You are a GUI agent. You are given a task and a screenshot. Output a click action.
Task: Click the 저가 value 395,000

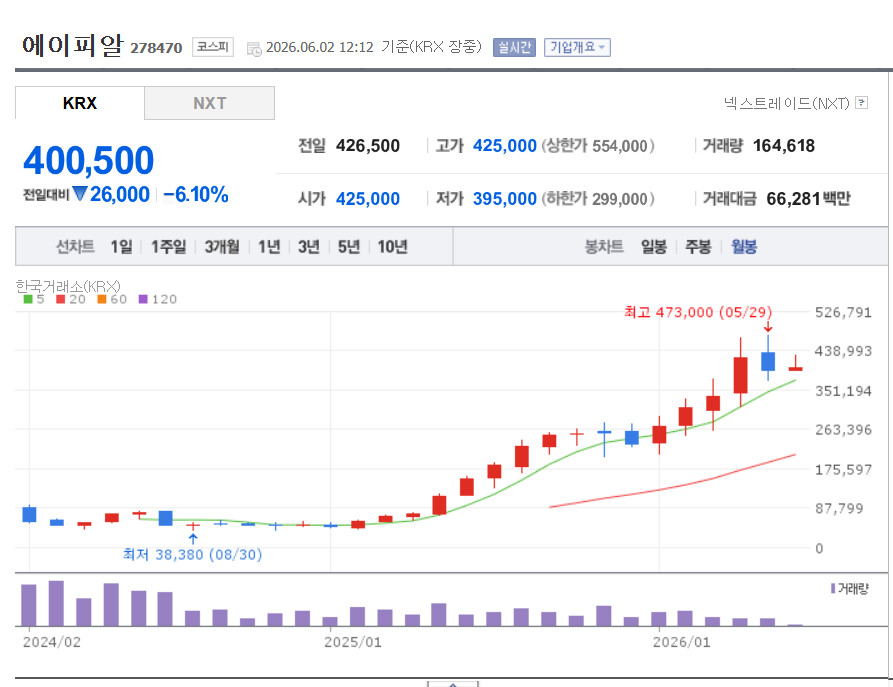pos(505,199)
